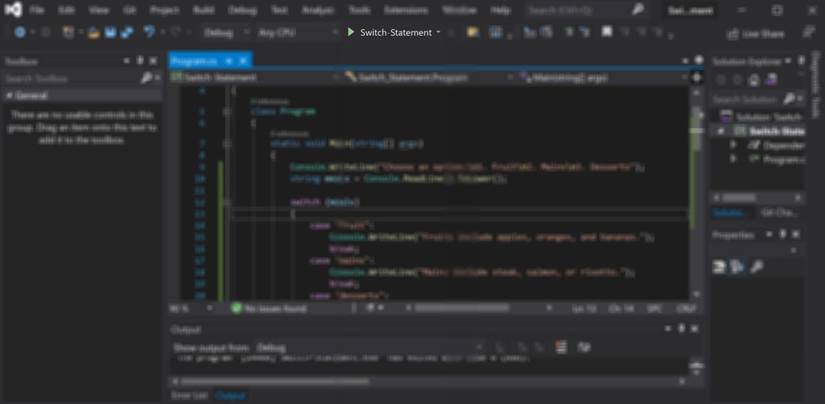Click the Open File toolbar icon
825x404 pixels.
coord(94,33)
